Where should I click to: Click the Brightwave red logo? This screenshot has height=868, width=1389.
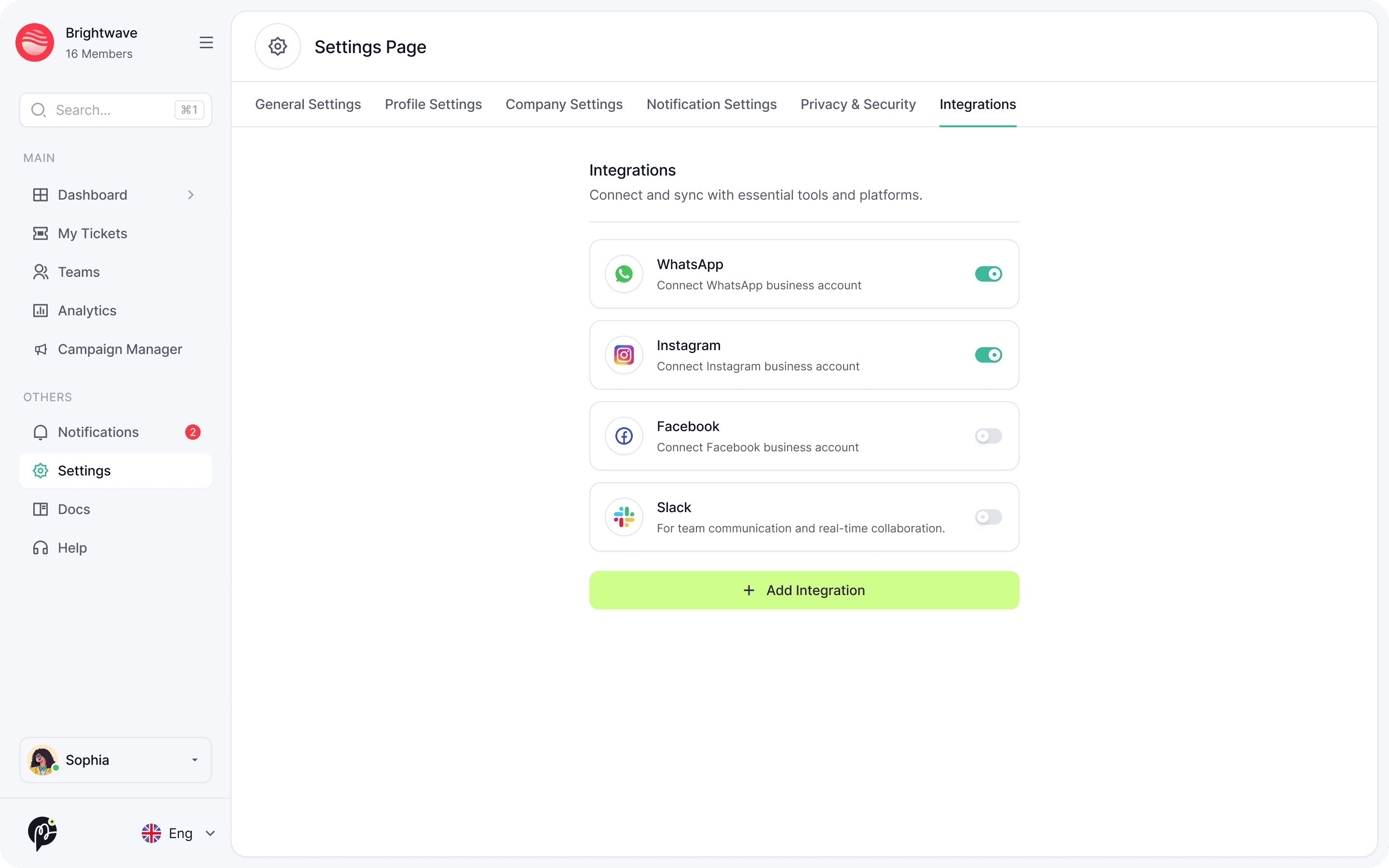(x=35, y=42)
